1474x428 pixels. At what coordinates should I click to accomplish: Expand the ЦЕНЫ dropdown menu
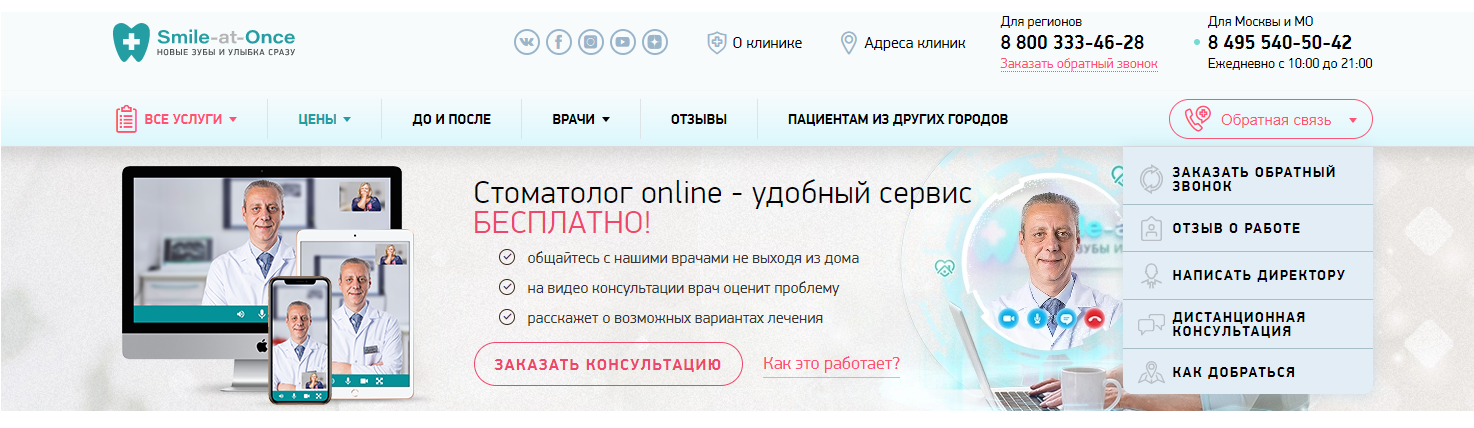point(324,119)
